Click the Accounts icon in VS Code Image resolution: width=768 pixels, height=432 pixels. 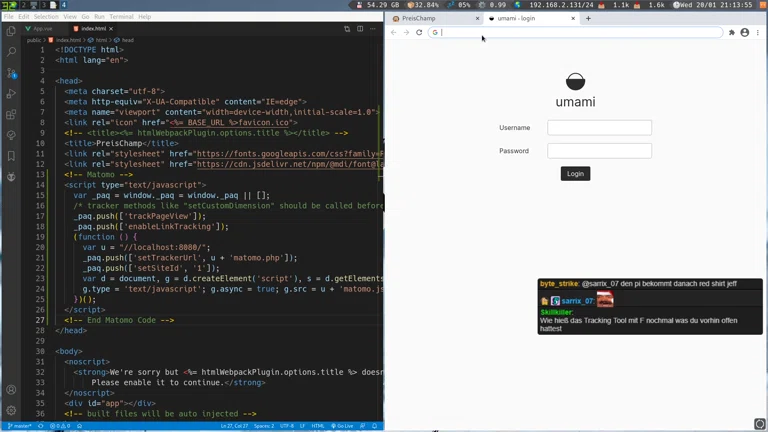coord(11,390)
